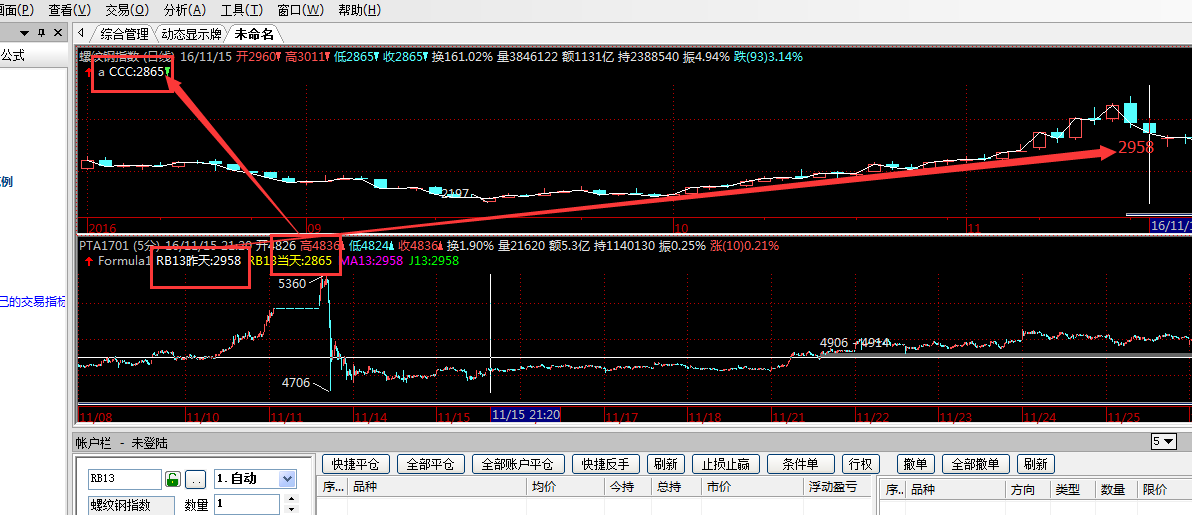Switch to the 动态显示牌 tab
Image resolution: width=1192 pixels, height=515 pixels.
pyautogui.click(x=191, y=33)
